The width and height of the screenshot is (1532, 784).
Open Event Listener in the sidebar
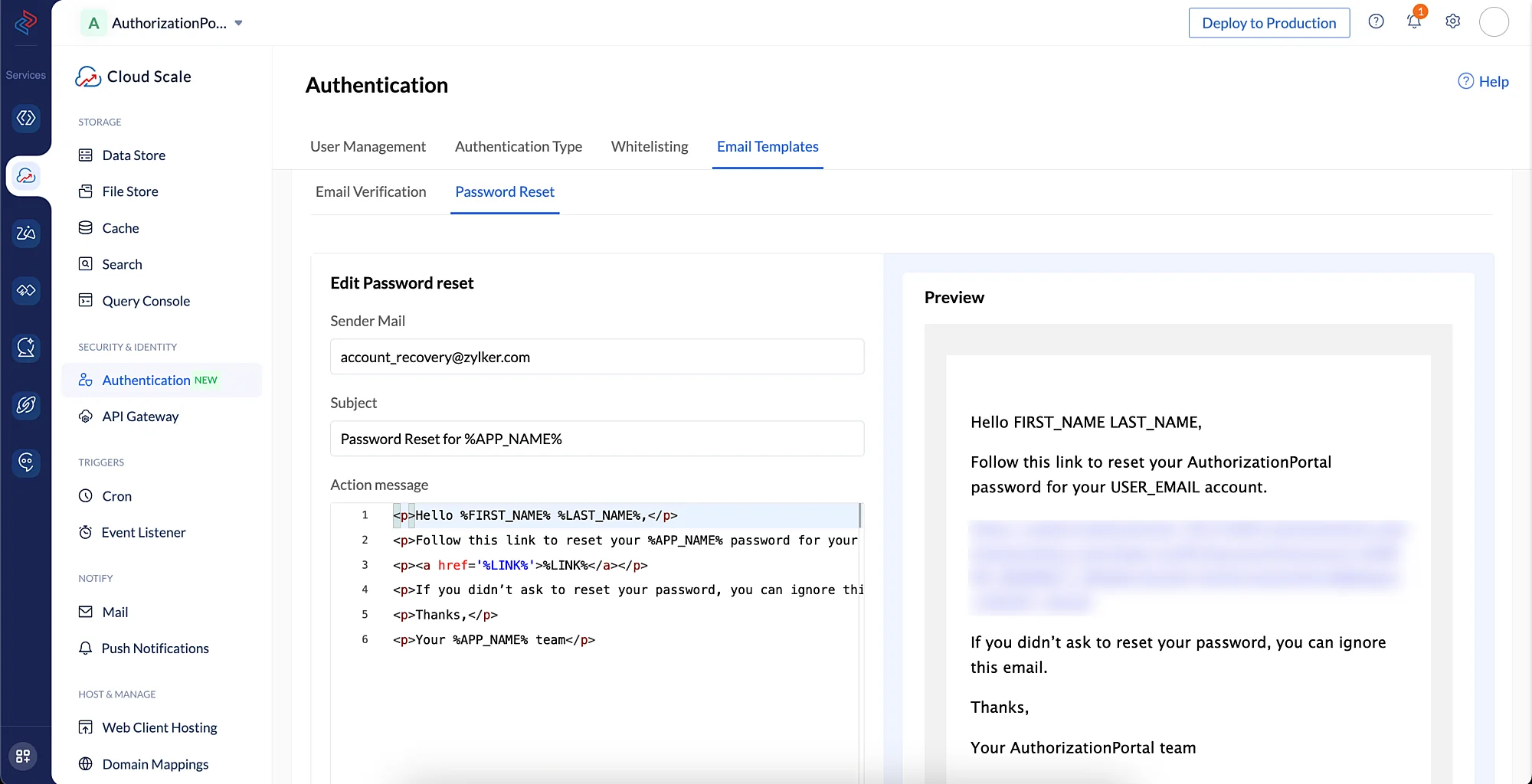[144, 532]
